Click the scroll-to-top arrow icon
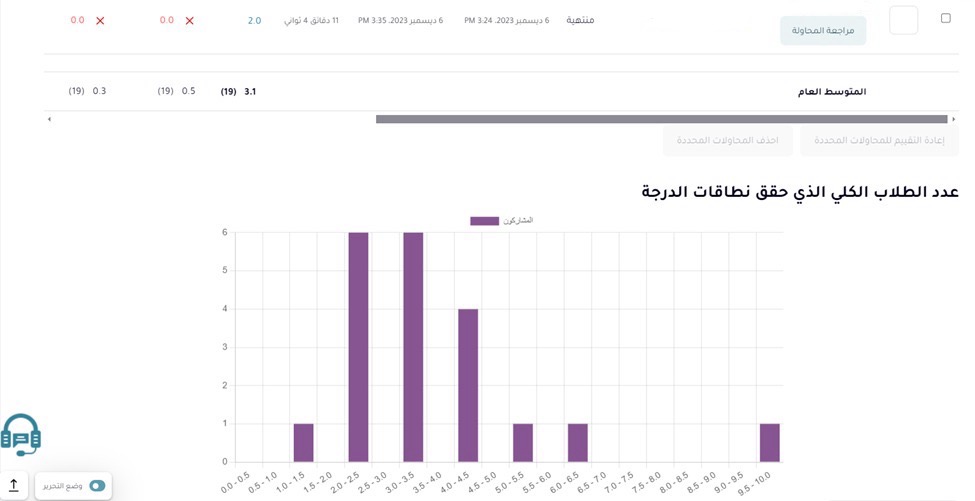975x501 pixels. [14, 485]
